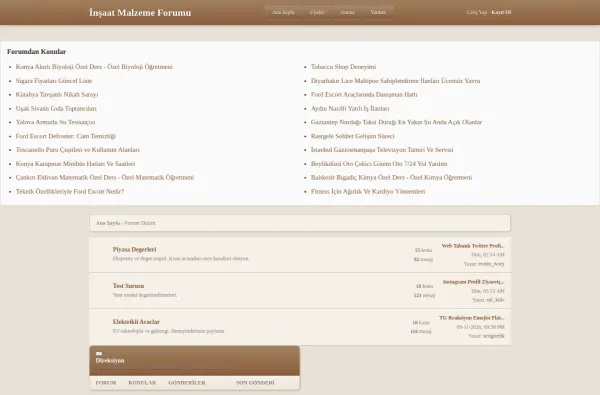The height and width of the screenshot is (395, 600).
Task: Open last post Instagram Profil Ziyaretç..
Action: (474, 282)
